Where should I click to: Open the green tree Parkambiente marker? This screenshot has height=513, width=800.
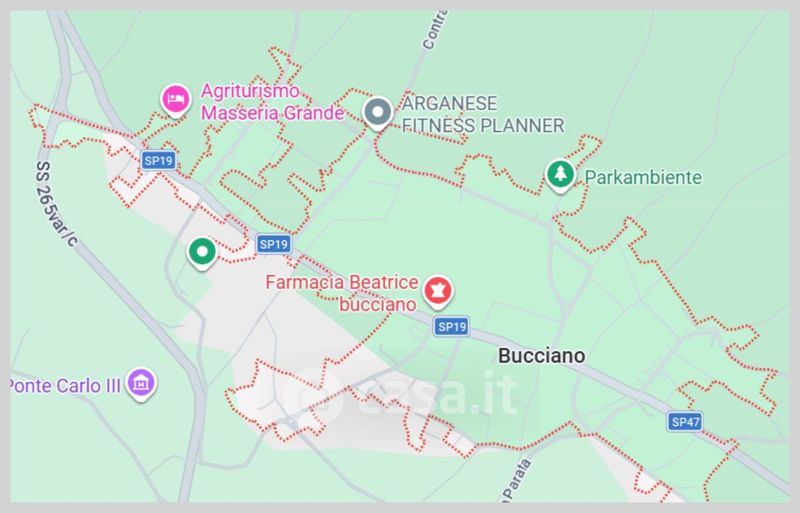[x=561, y=176]
